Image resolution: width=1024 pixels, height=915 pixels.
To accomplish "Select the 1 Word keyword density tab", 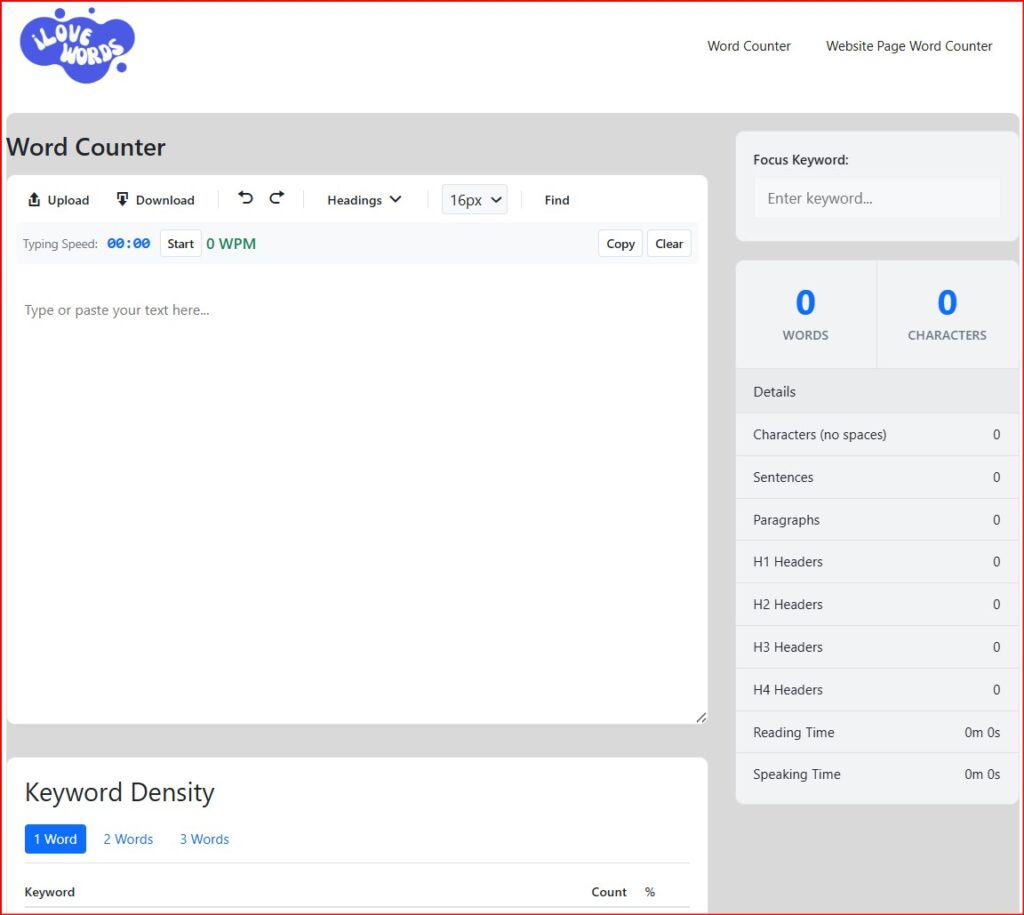I will coord(55,838).
